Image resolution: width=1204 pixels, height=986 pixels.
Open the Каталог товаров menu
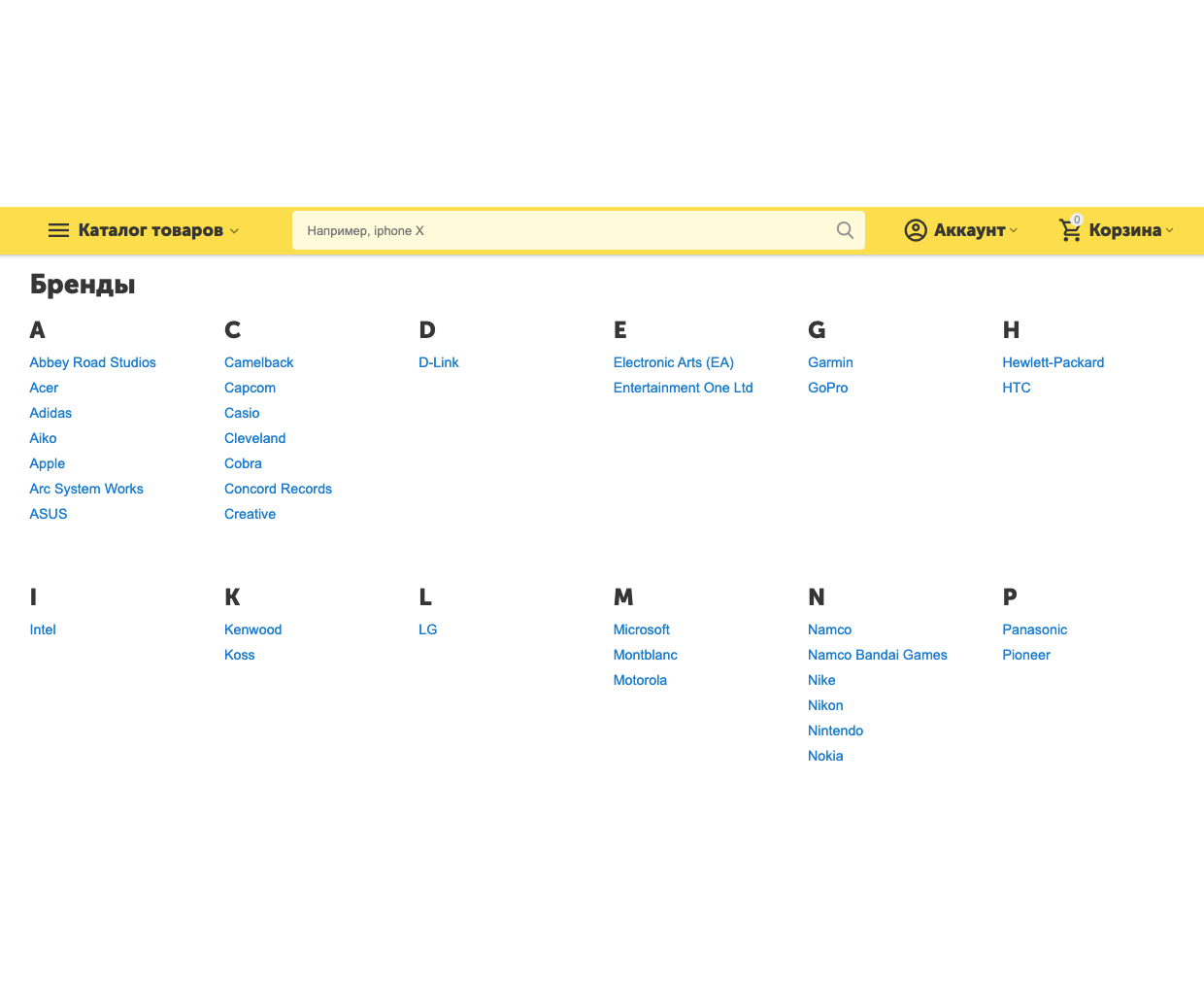tap(150, 230)
